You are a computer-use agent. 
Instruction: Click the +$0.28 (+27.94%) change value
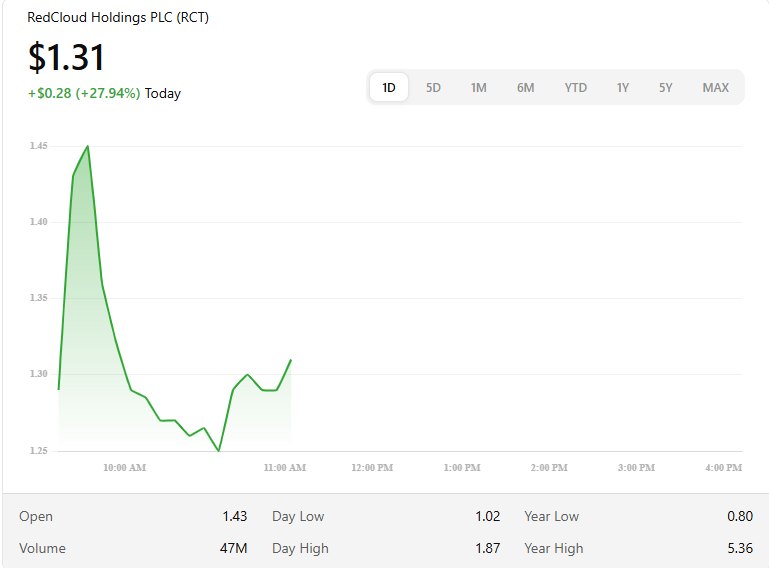84,93
